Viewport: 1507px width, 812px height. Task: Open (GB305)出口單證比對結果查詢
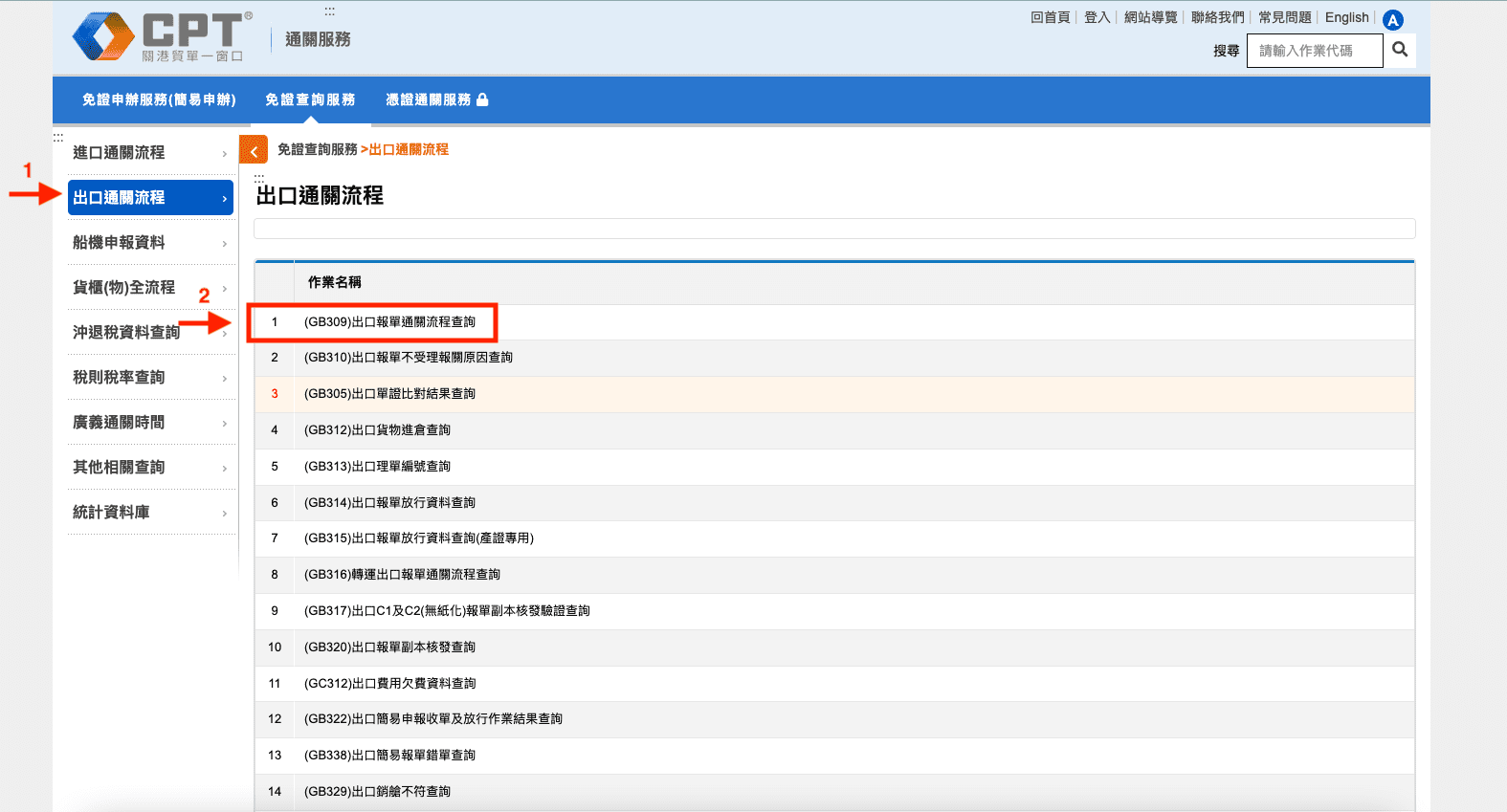[389, 394]
